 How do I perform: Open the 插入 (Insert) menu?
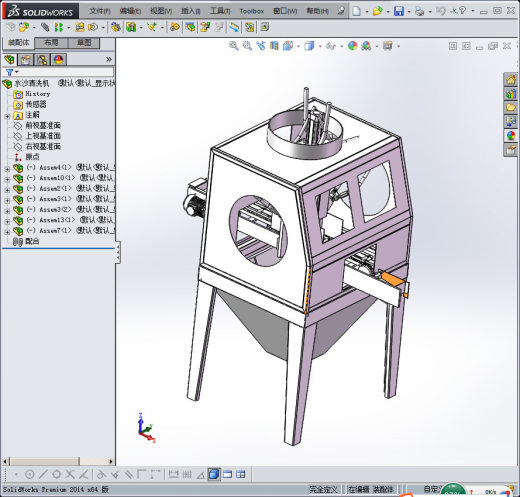click(191, 11)
